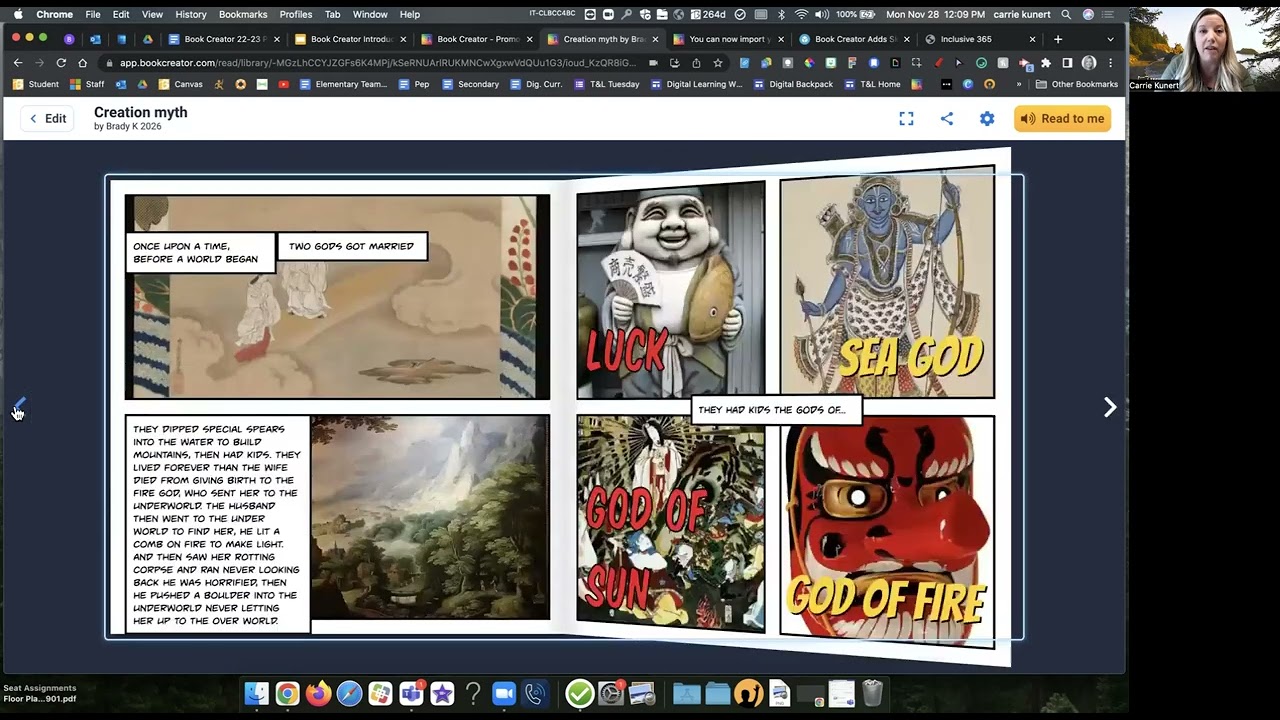The width and height of the screenshot is (1280, 720).
Task: Open the Dig. Curr. bookmark
Action: [x=536, y=84]
